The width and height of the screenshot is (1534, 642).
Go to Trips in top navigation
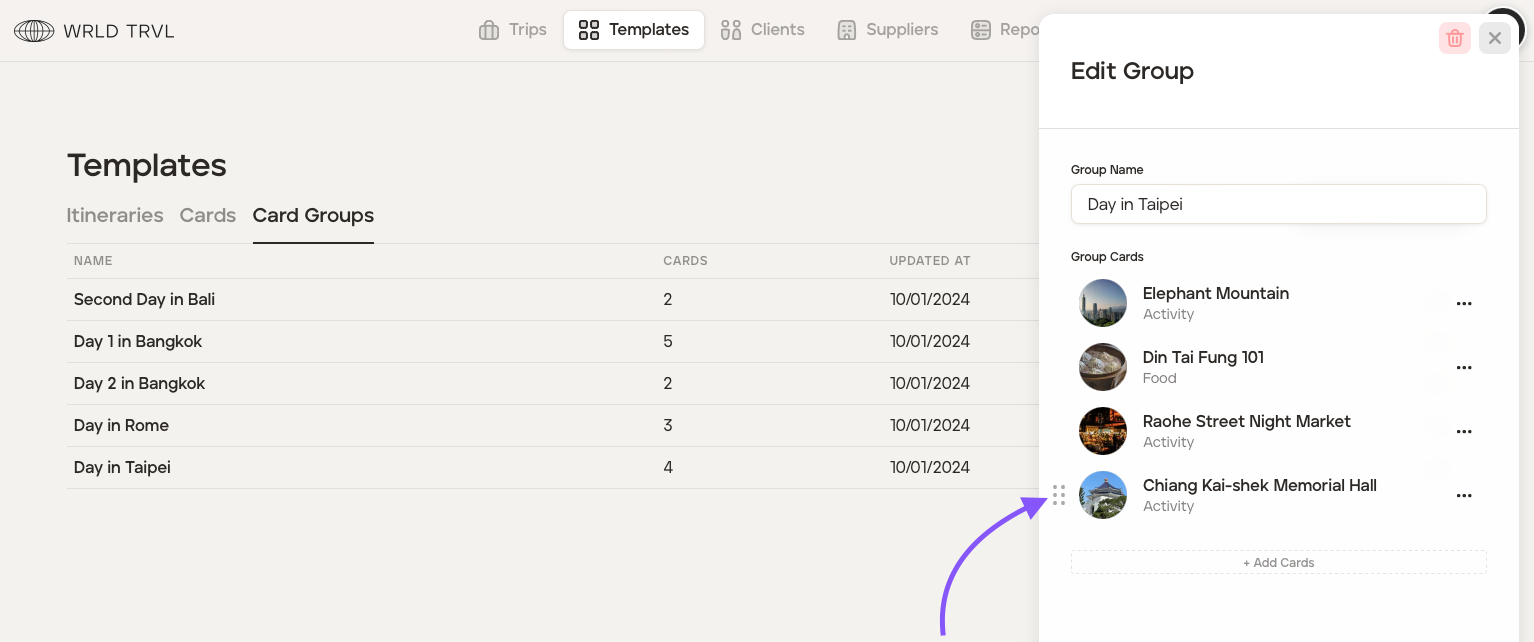point(513,30)
